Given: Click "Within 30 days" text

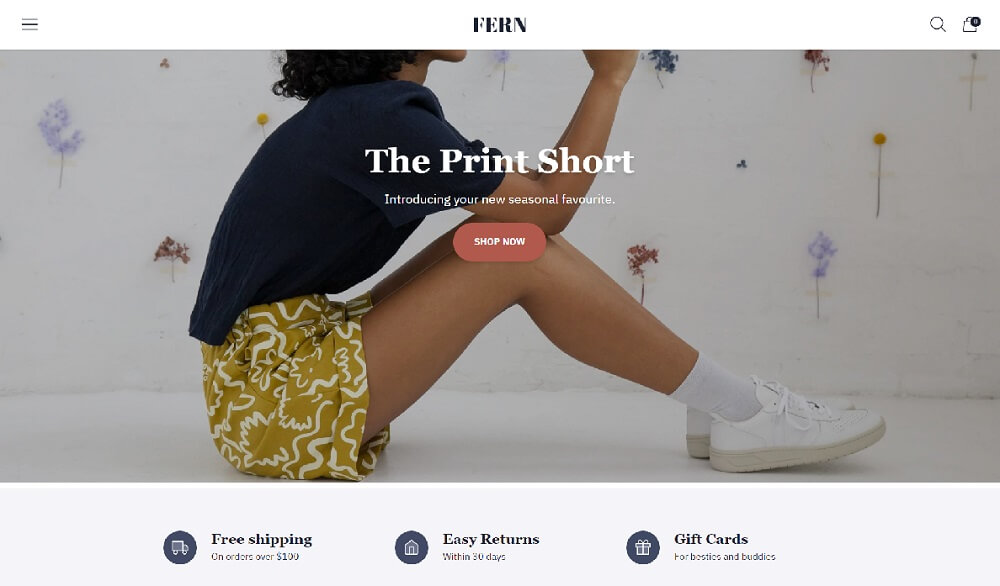Looking at the screenshot, I should click(x=474, y=557).
